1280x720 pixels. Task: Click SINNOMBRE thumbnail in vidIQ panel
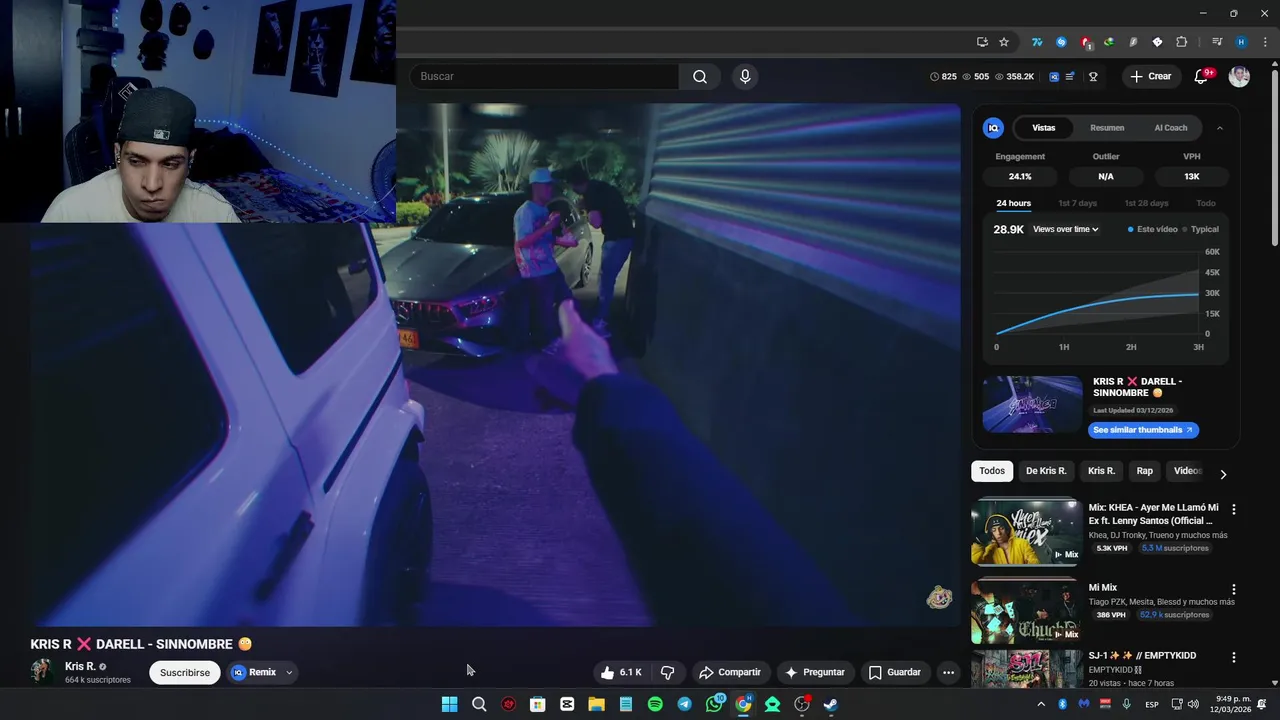point(1032,404)
